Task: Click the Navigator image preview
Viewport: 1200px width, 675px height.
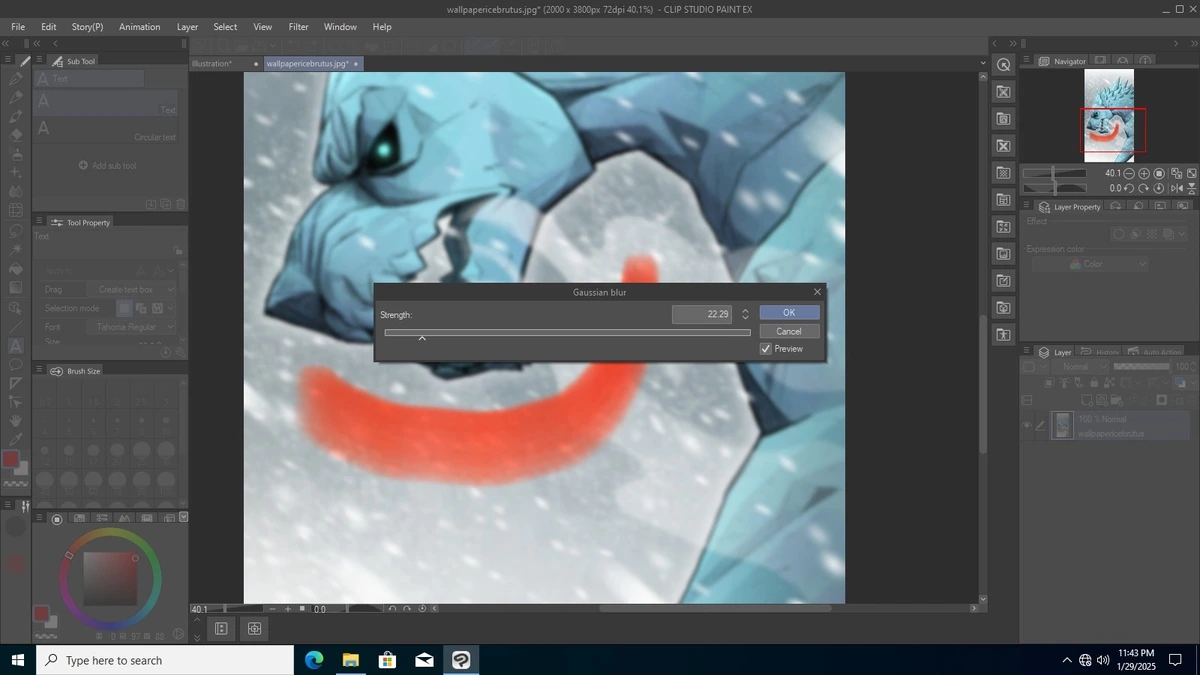Action: 1109,115
